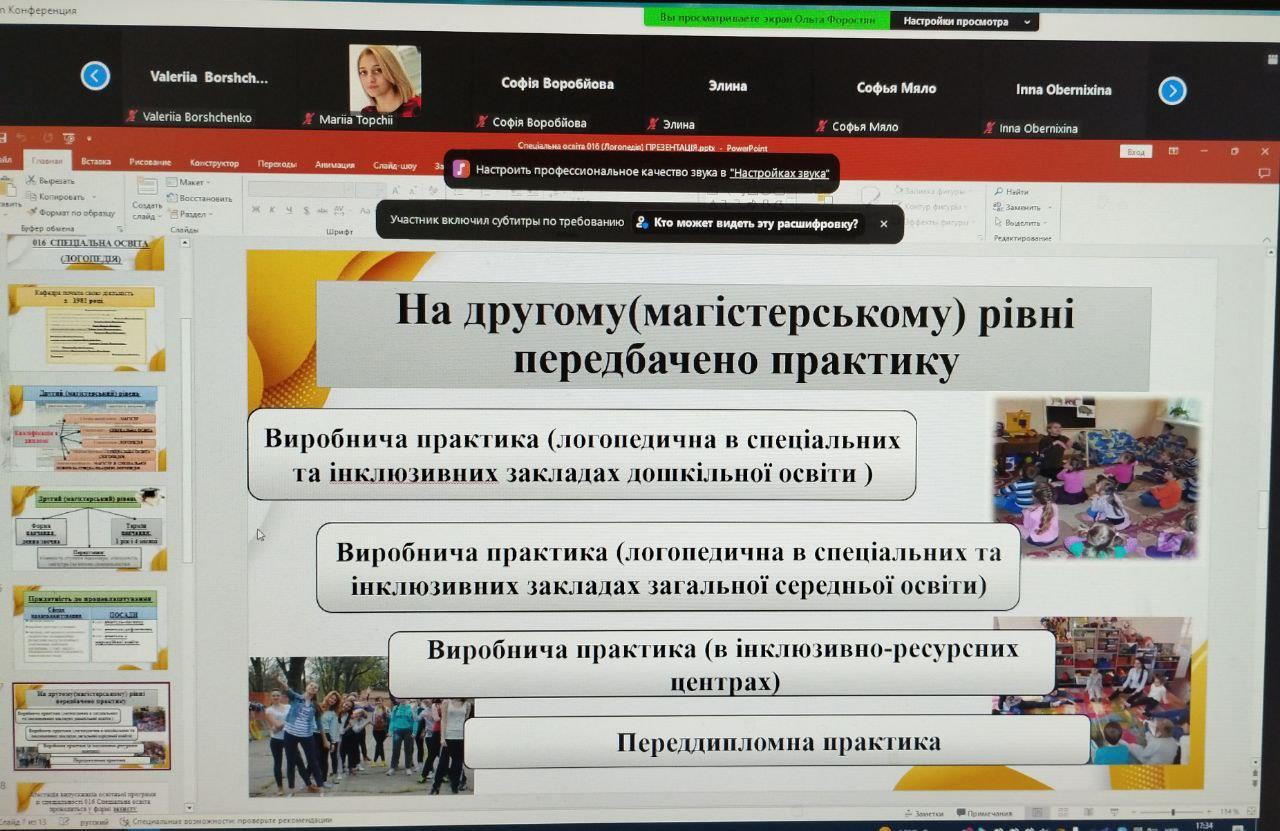Switch to Reading view in status bar
Viewport: 1280px width, 831px height.
1089,812
